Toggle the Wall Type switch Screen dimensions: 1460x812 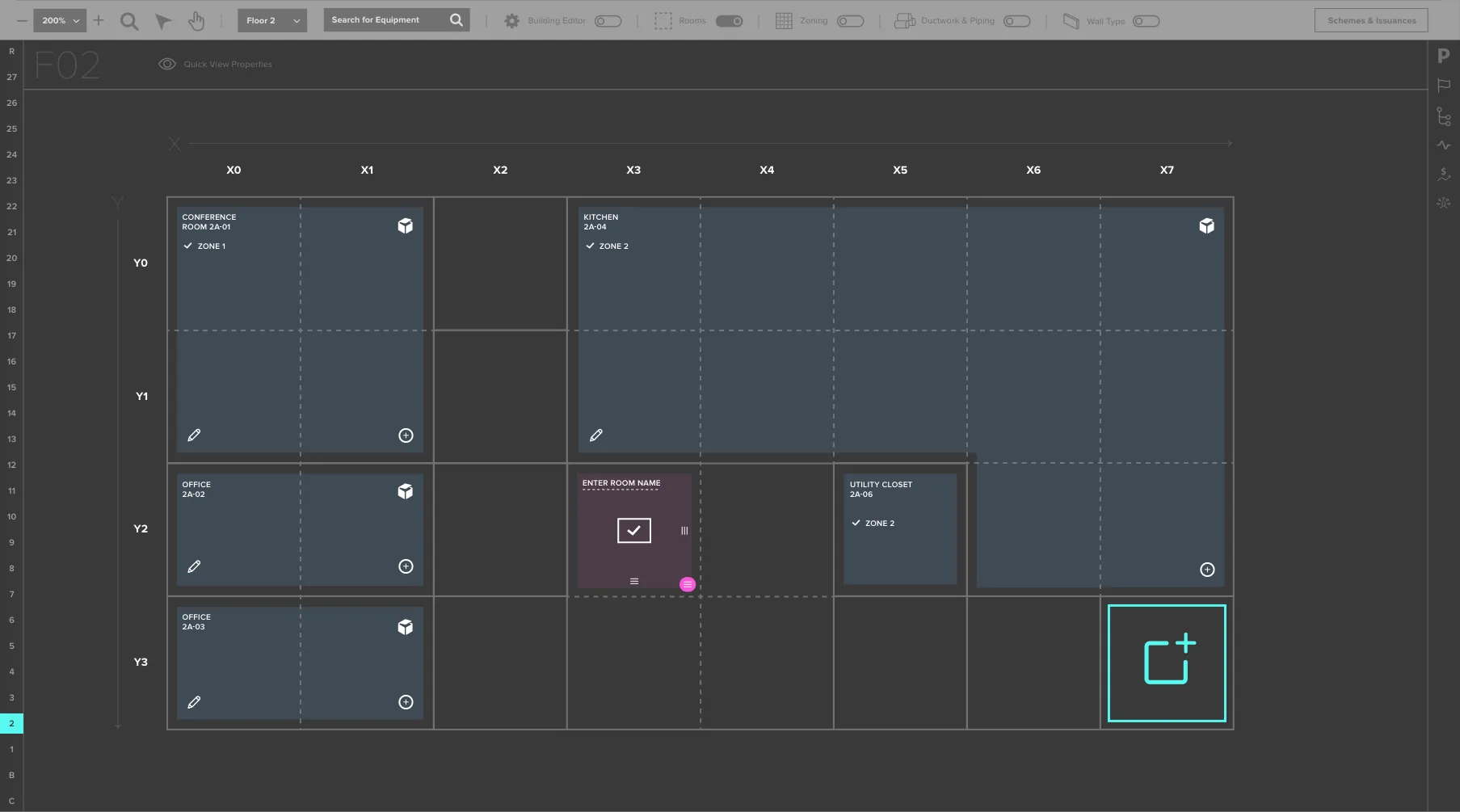(1146, 21)
